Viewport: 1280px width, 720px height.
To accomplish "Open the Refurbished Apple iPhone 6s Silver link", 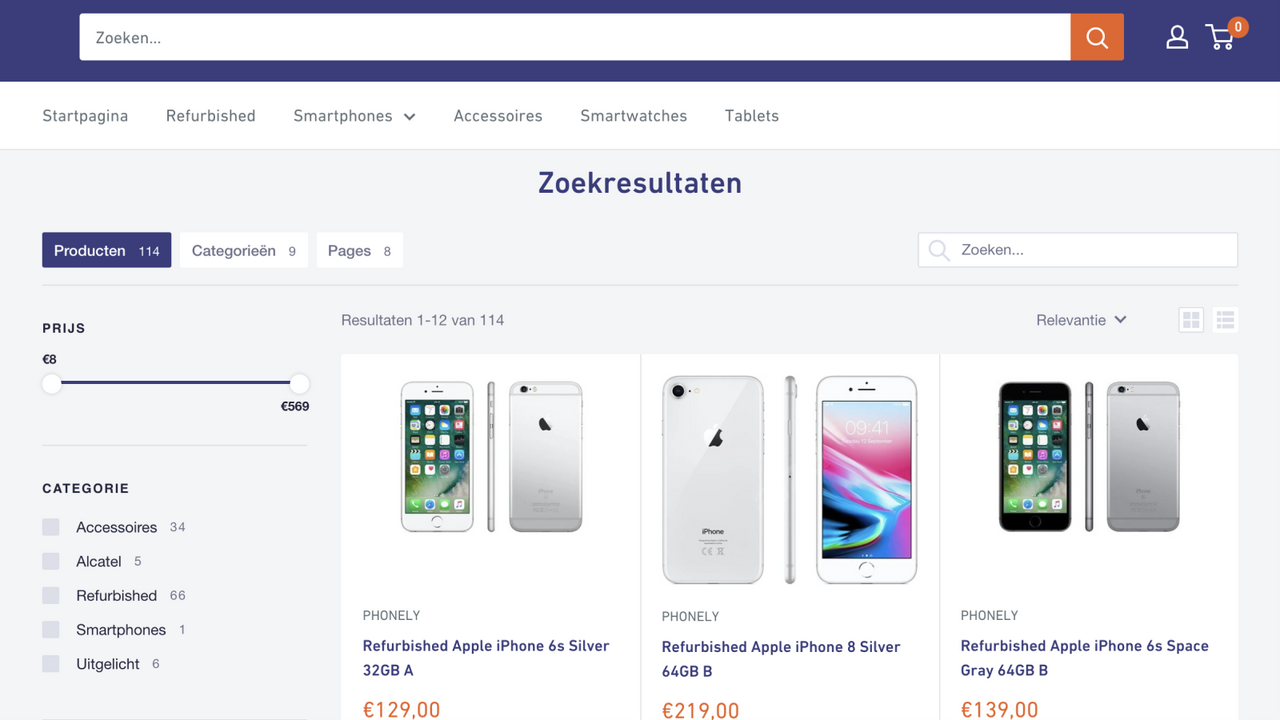I will pos(486,658).
